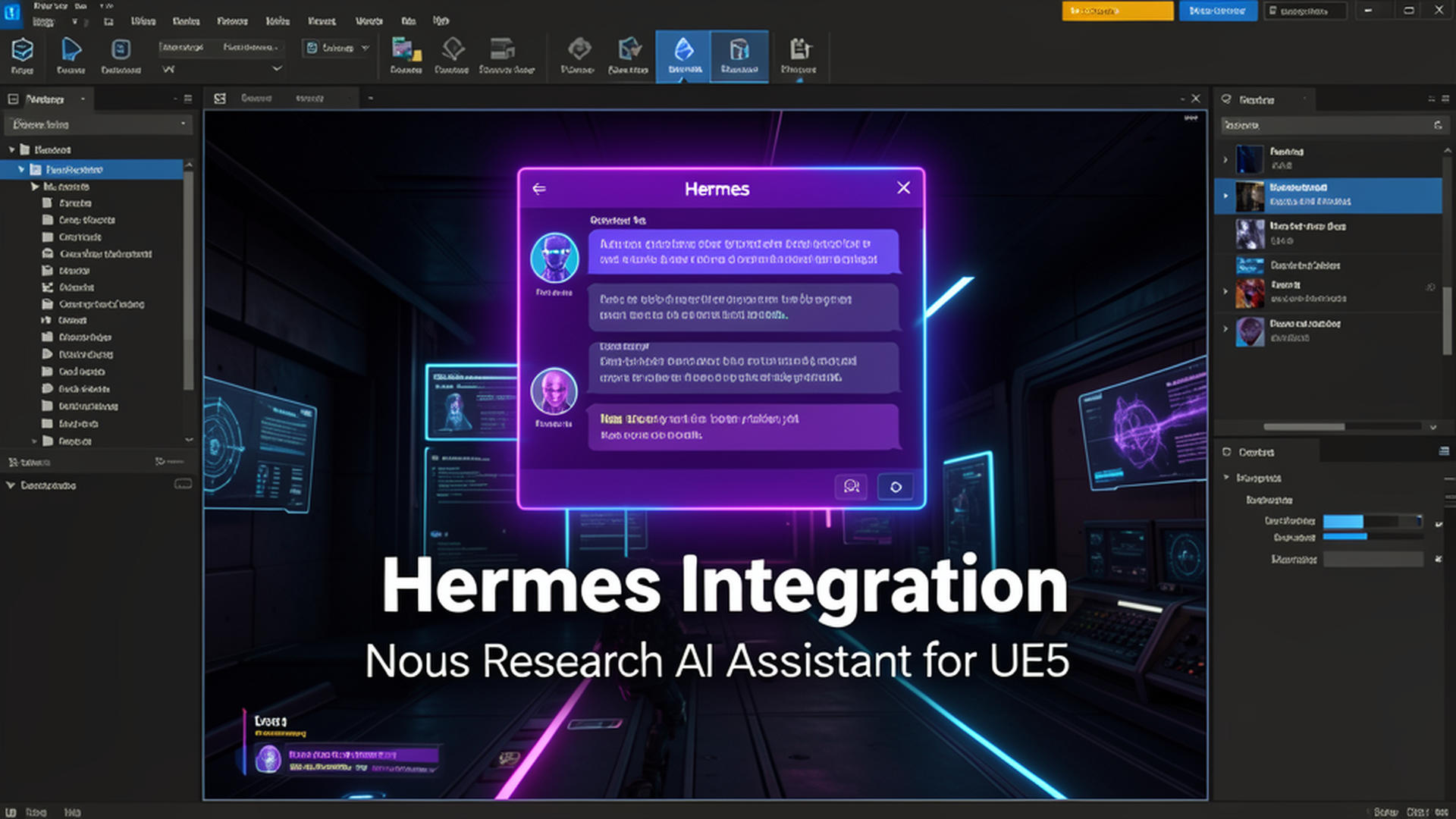The height and width of the screenshot is (819, 1456).
Task: Click the blue cyborg avatar in Hermes chat
Action: point(554,258)
